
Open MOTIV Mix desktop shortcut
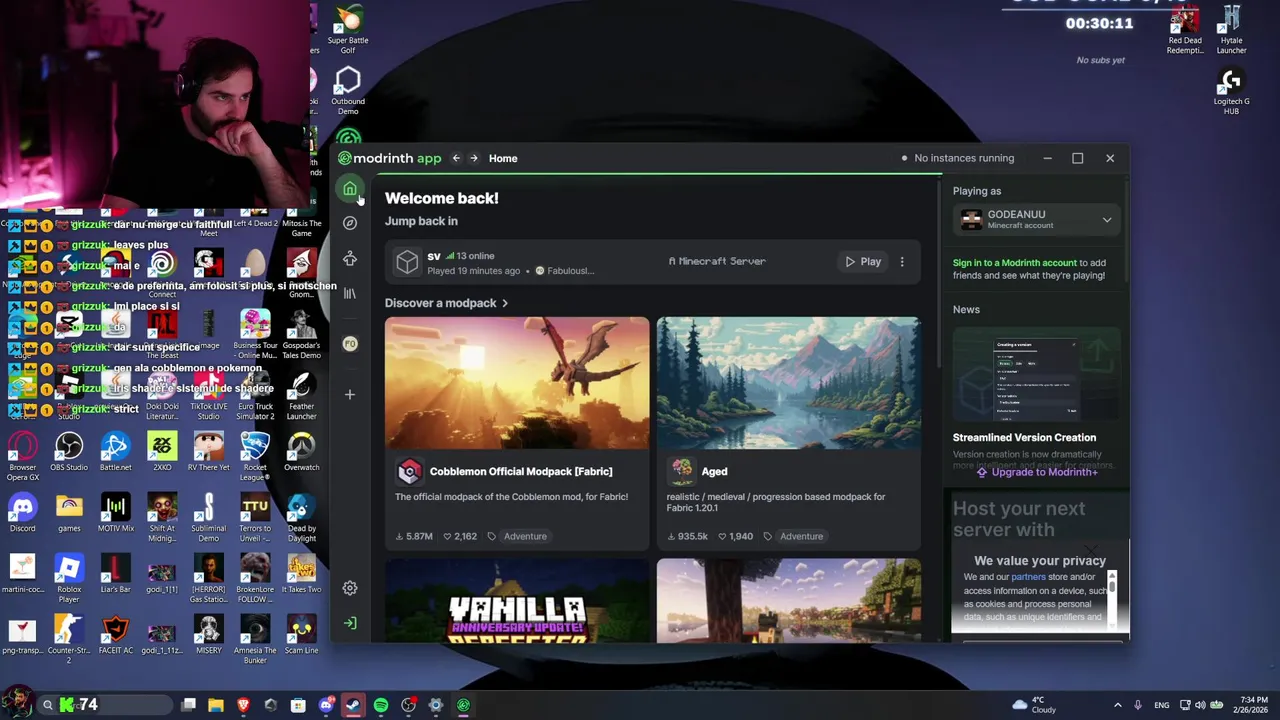115,512
